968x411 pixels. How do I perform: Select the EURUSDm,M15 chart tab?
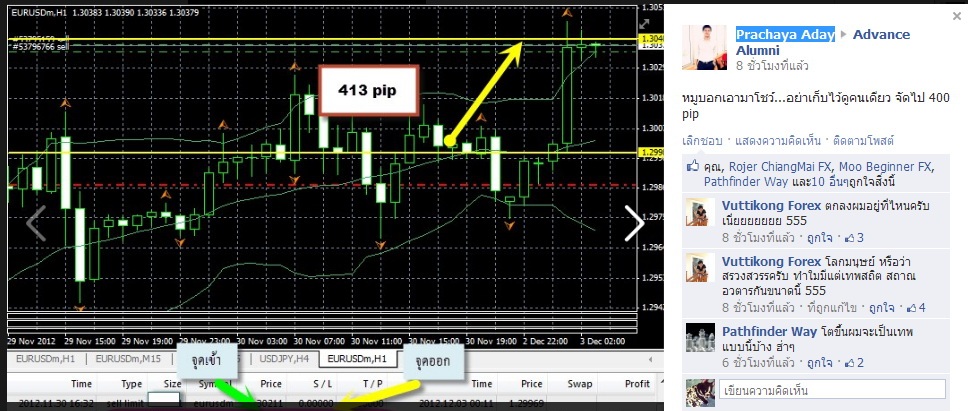pyautogui.click(x=128, y=358)
